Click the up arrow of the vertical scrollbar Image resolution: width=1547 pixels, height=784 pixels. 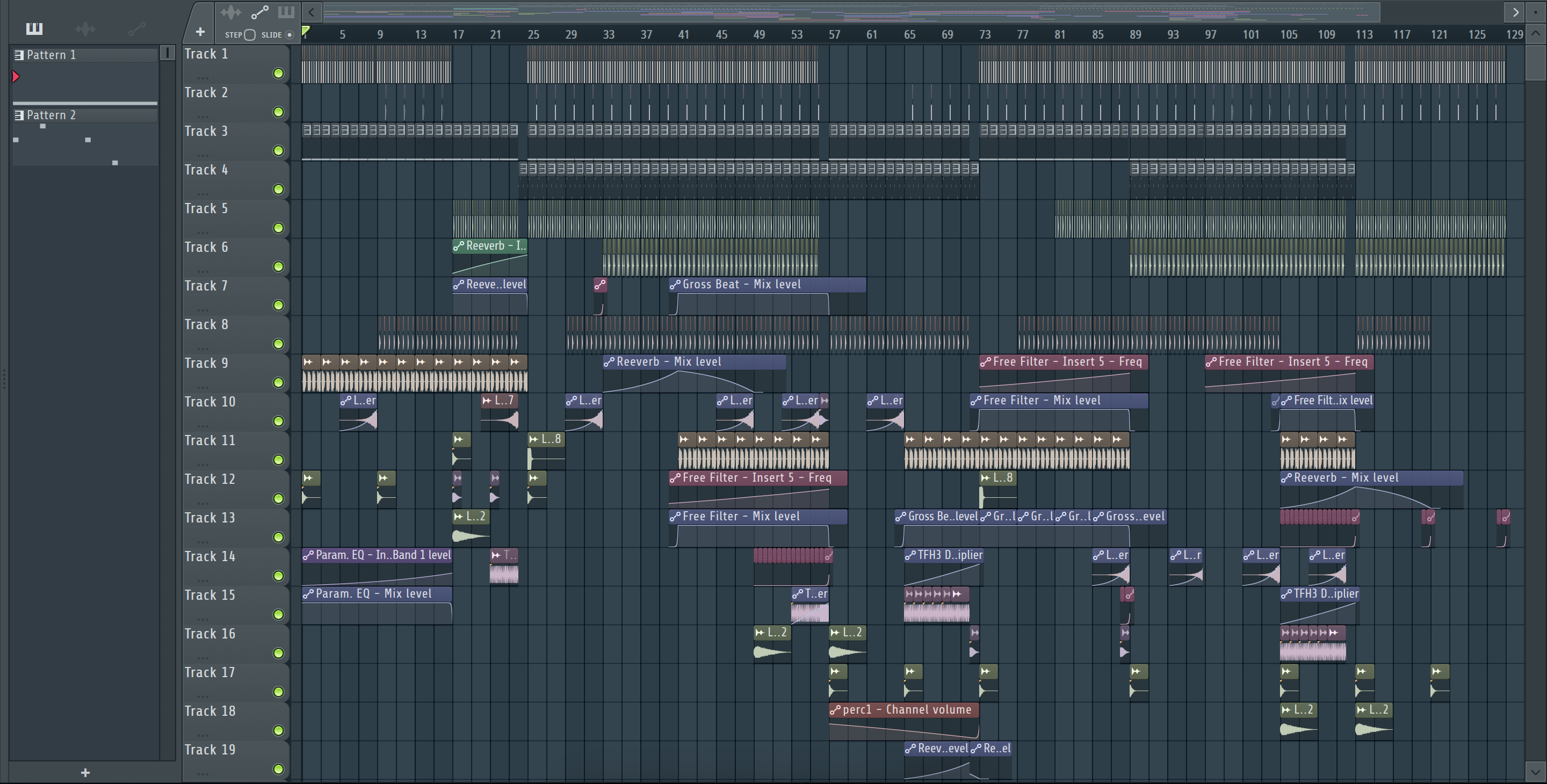click(1536, 34)
